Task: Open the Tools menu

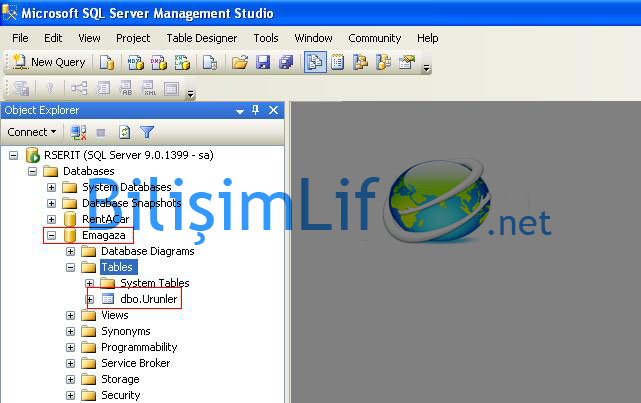Action: pos(266,38)
